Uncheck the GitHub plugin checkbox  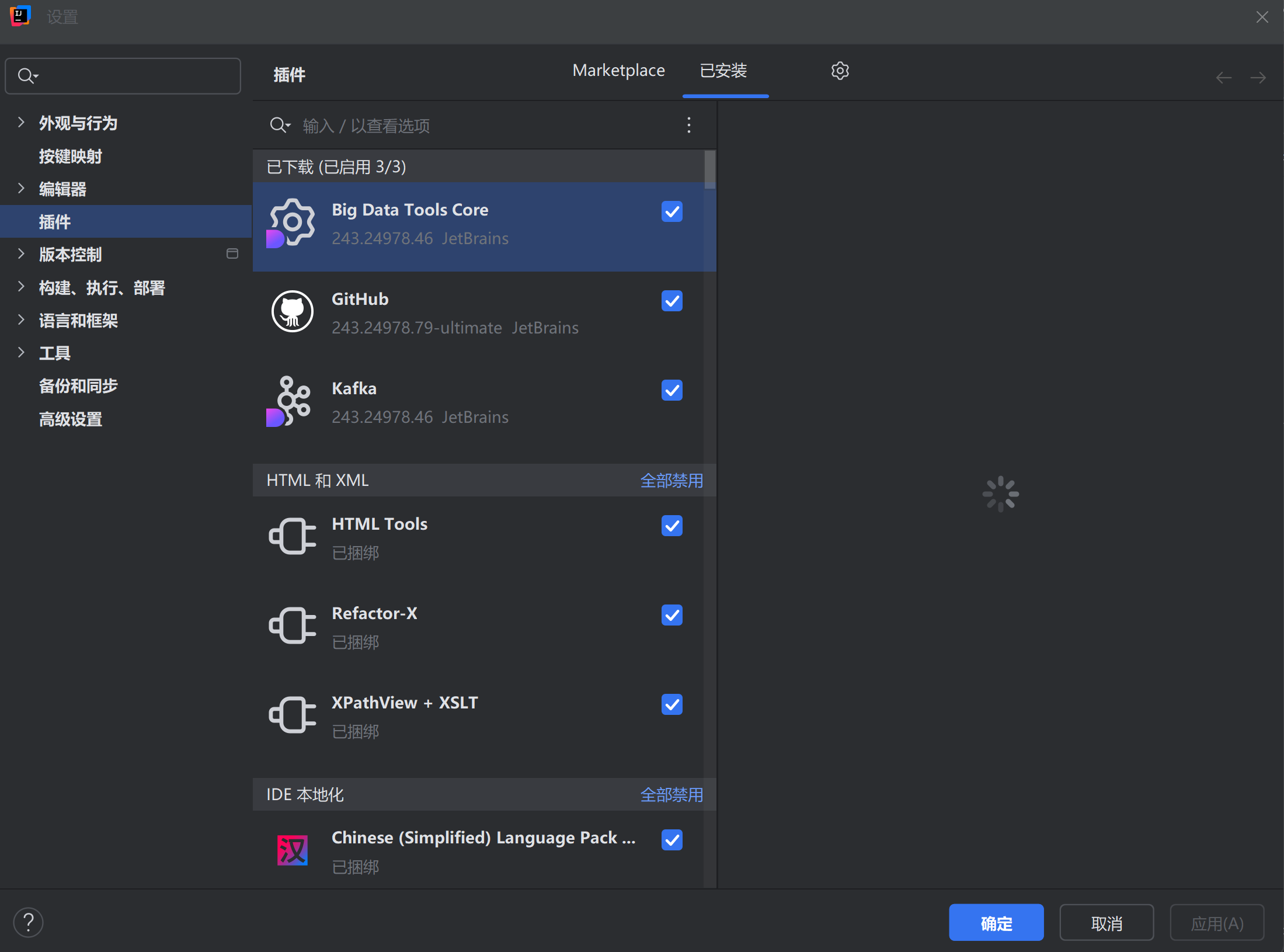tap(672, 301)
